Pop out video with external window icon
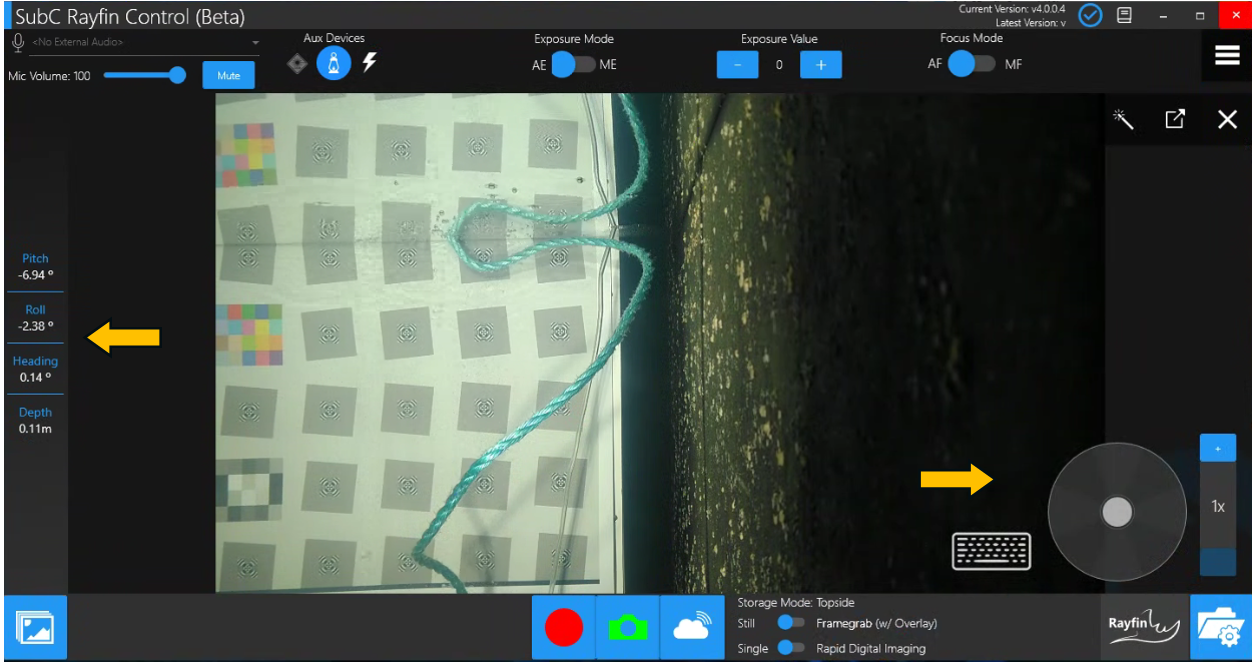 [x=1175, y=119]
